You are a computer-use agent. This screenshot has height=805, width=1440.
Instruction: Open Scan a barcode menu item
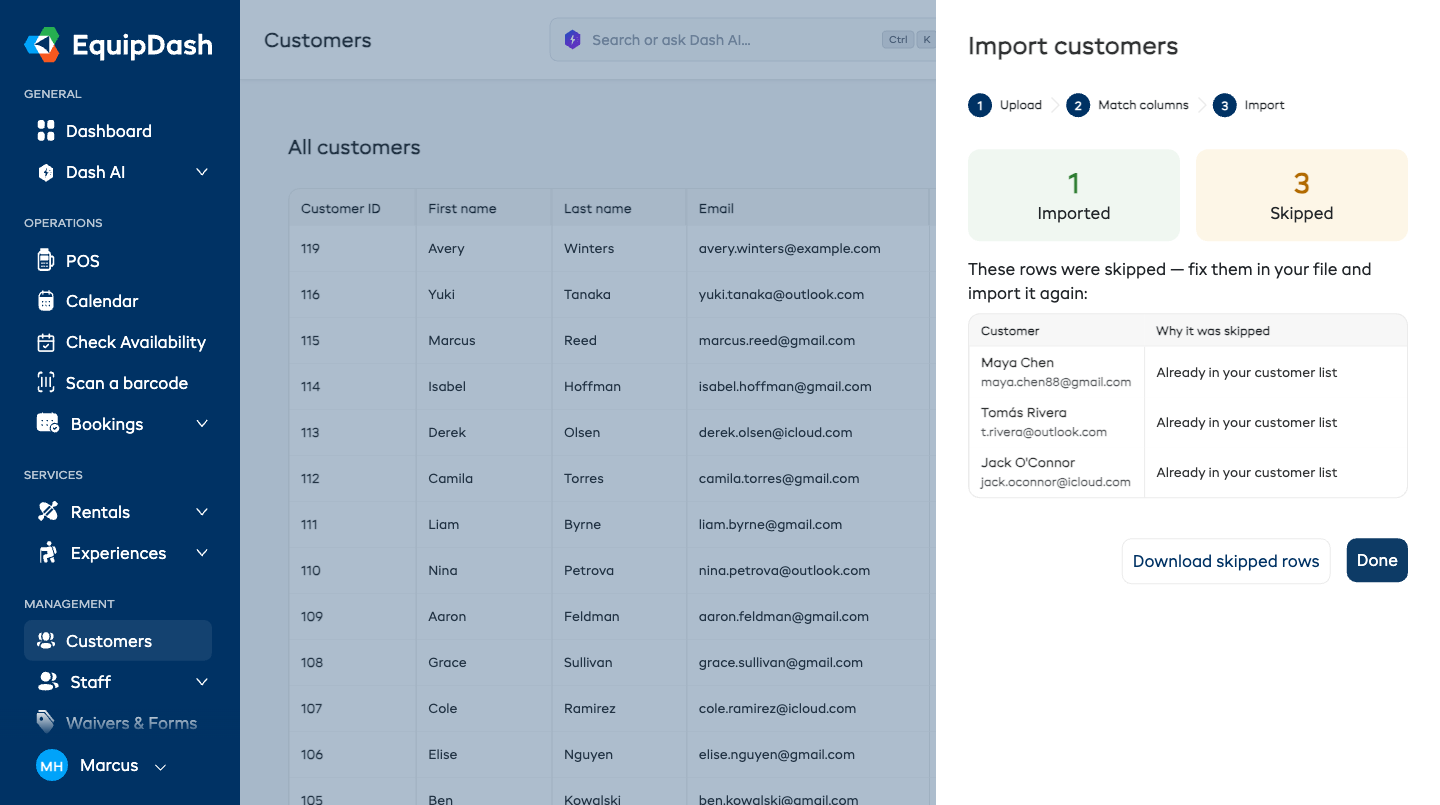[x=118, y=383]
